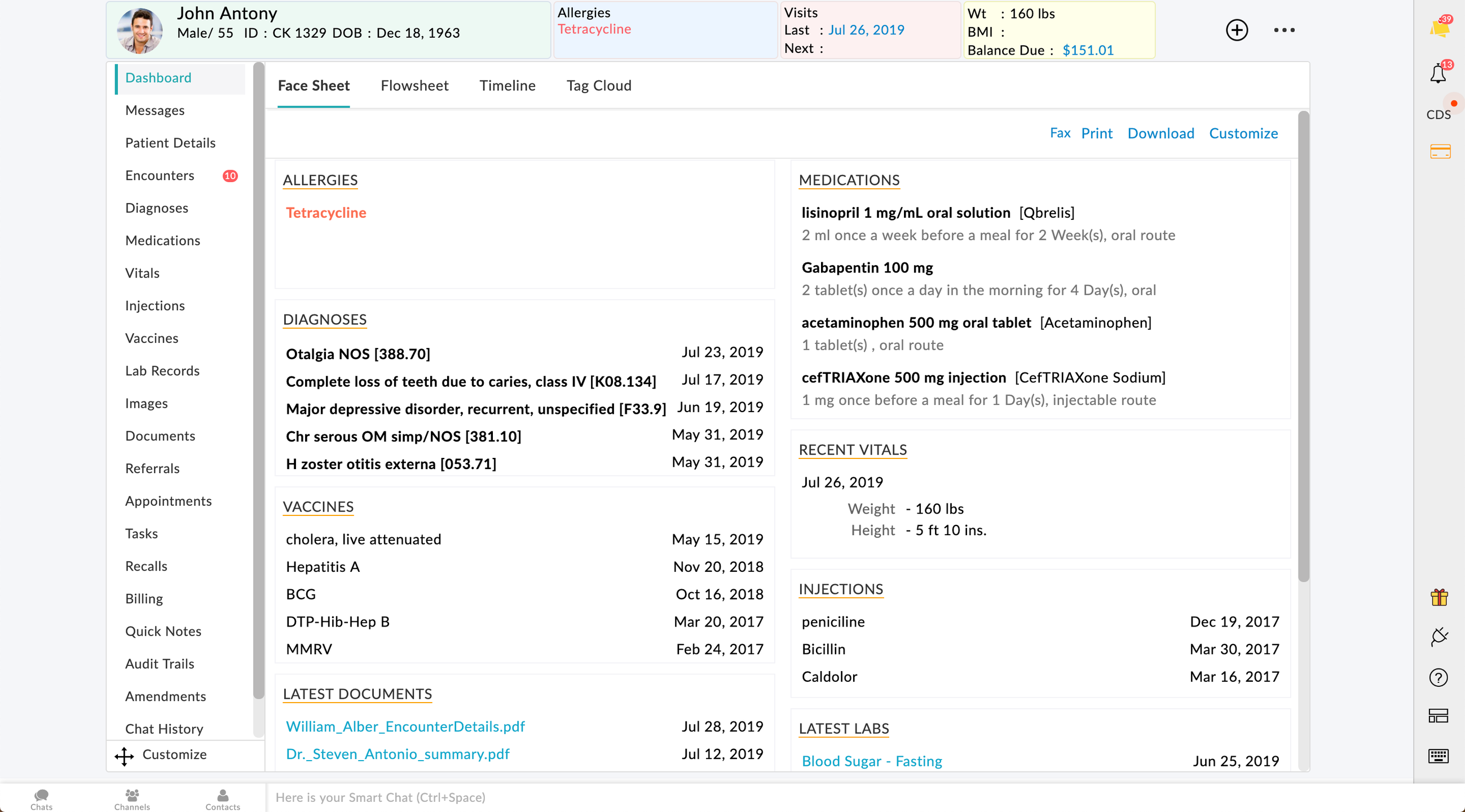The width and height of the screenshot is (1465, 812).
Task: Switch to the Tag Cloud tab
Action: coord(598,85)
